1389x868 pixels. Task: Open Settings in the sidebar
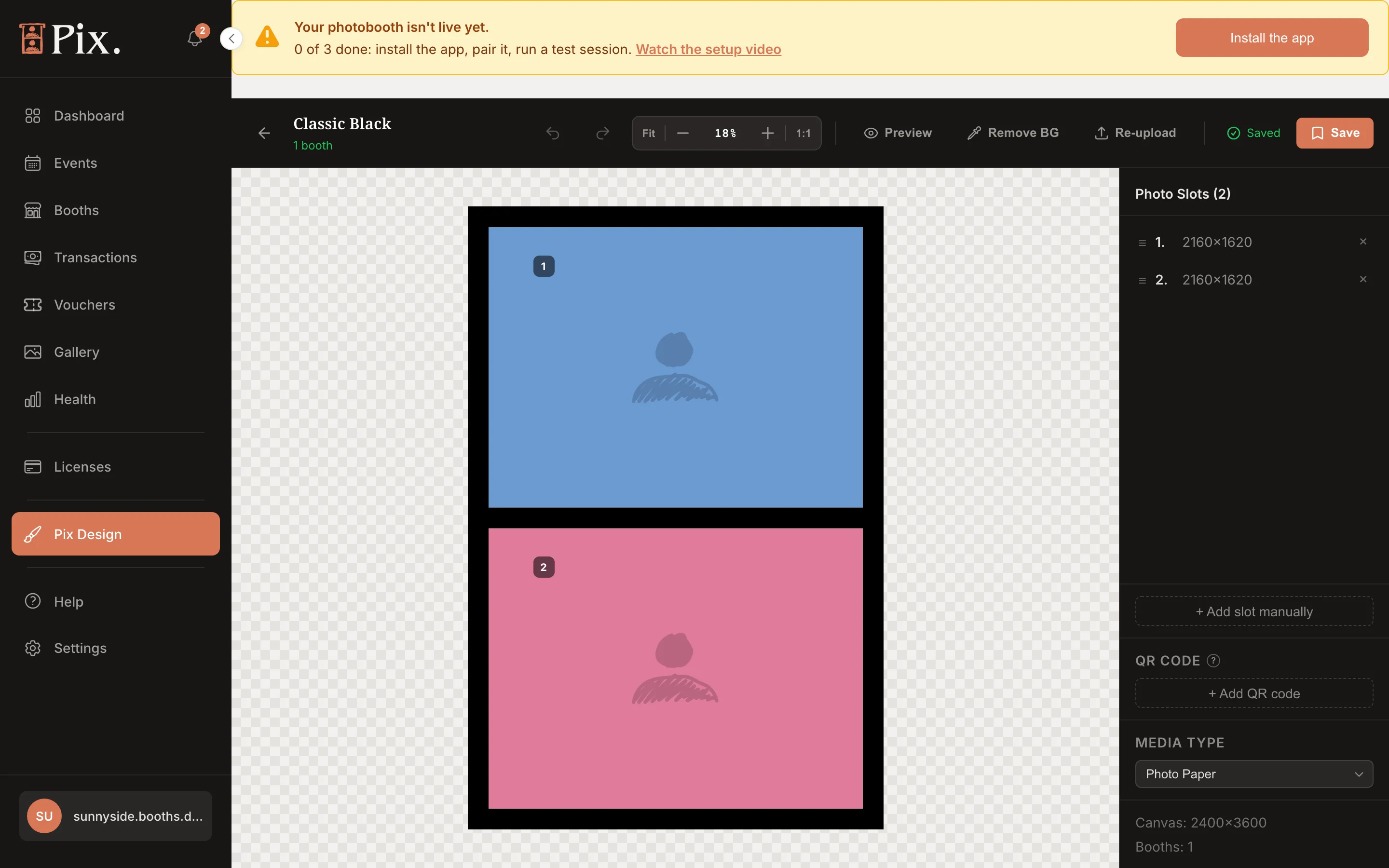(115, 648)
